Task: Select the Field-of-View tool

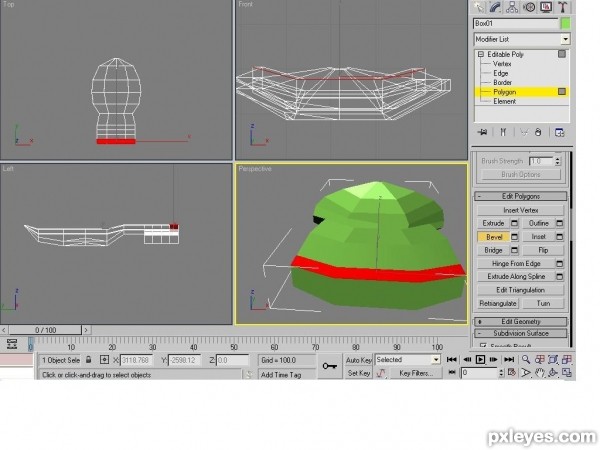Action: click(526, 373)
